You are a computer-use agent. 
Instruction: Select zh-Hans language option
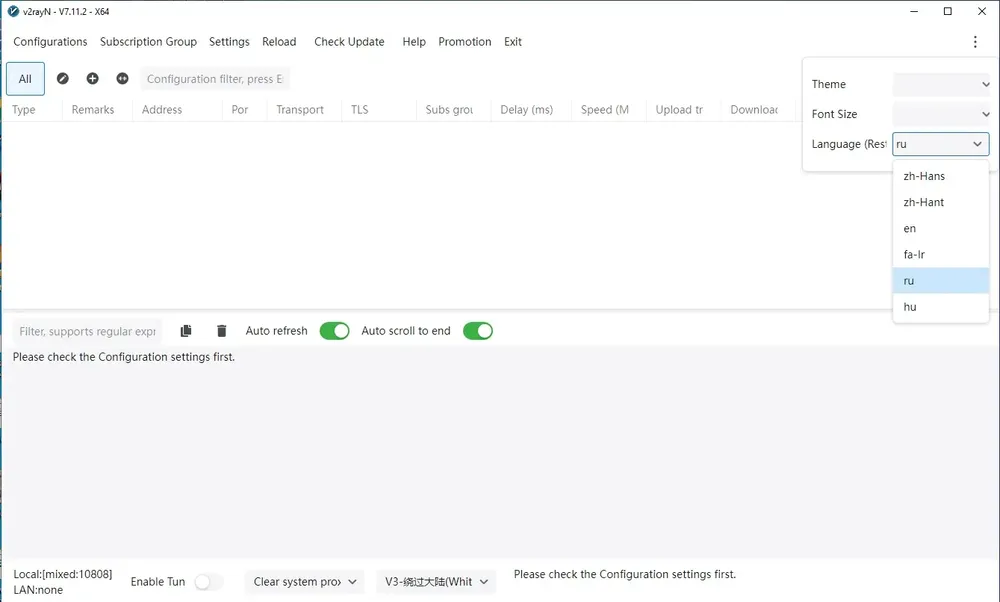pos(941,176)
